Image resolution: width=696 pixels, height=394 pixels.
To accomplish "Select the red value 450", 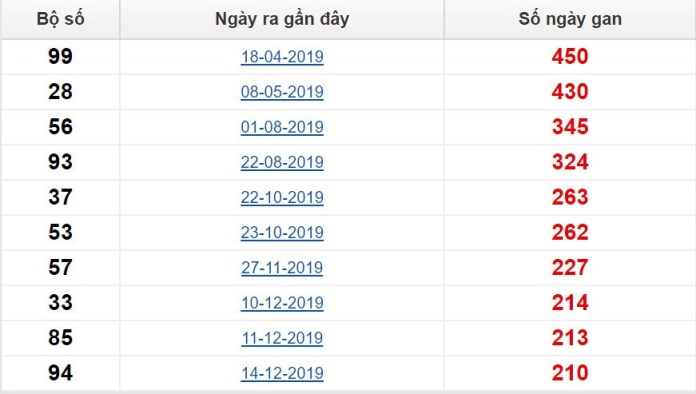I will tap(570, 56).
